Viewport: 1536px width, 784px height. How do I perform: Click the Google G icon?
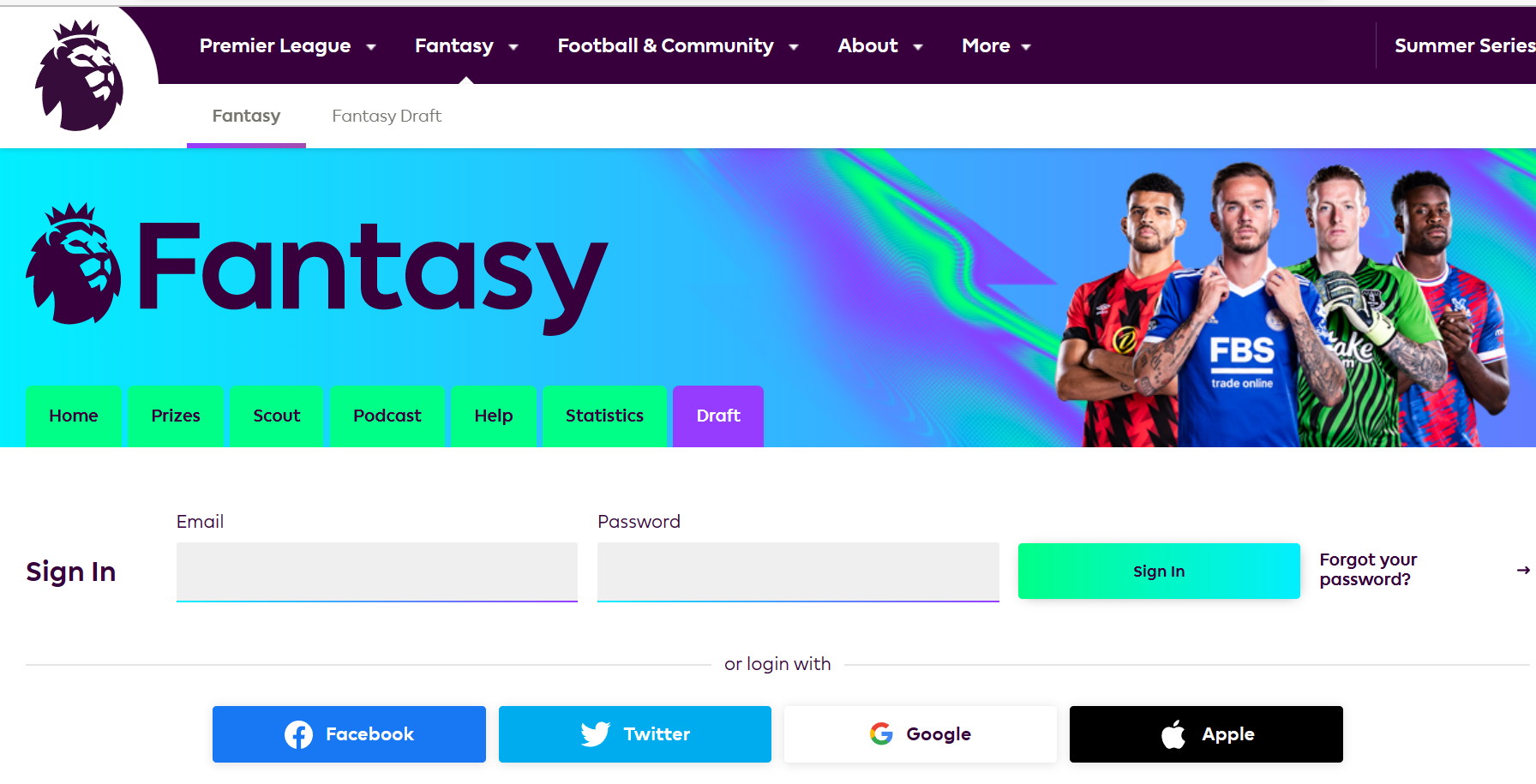pyautogui.click(x=881, y=733)
